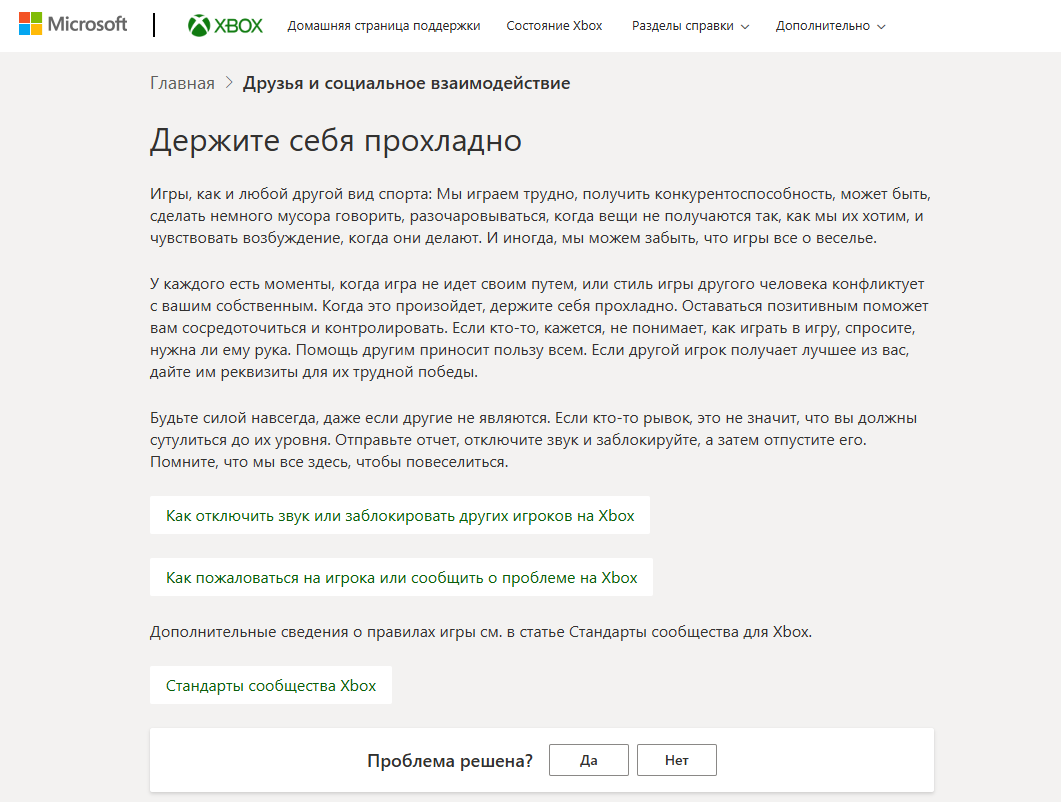Screen dimensions: 1061x802
Task: Click the breadcrumb arrow separator after Главная
Action: pyautogui.click(x=229, y=83)
